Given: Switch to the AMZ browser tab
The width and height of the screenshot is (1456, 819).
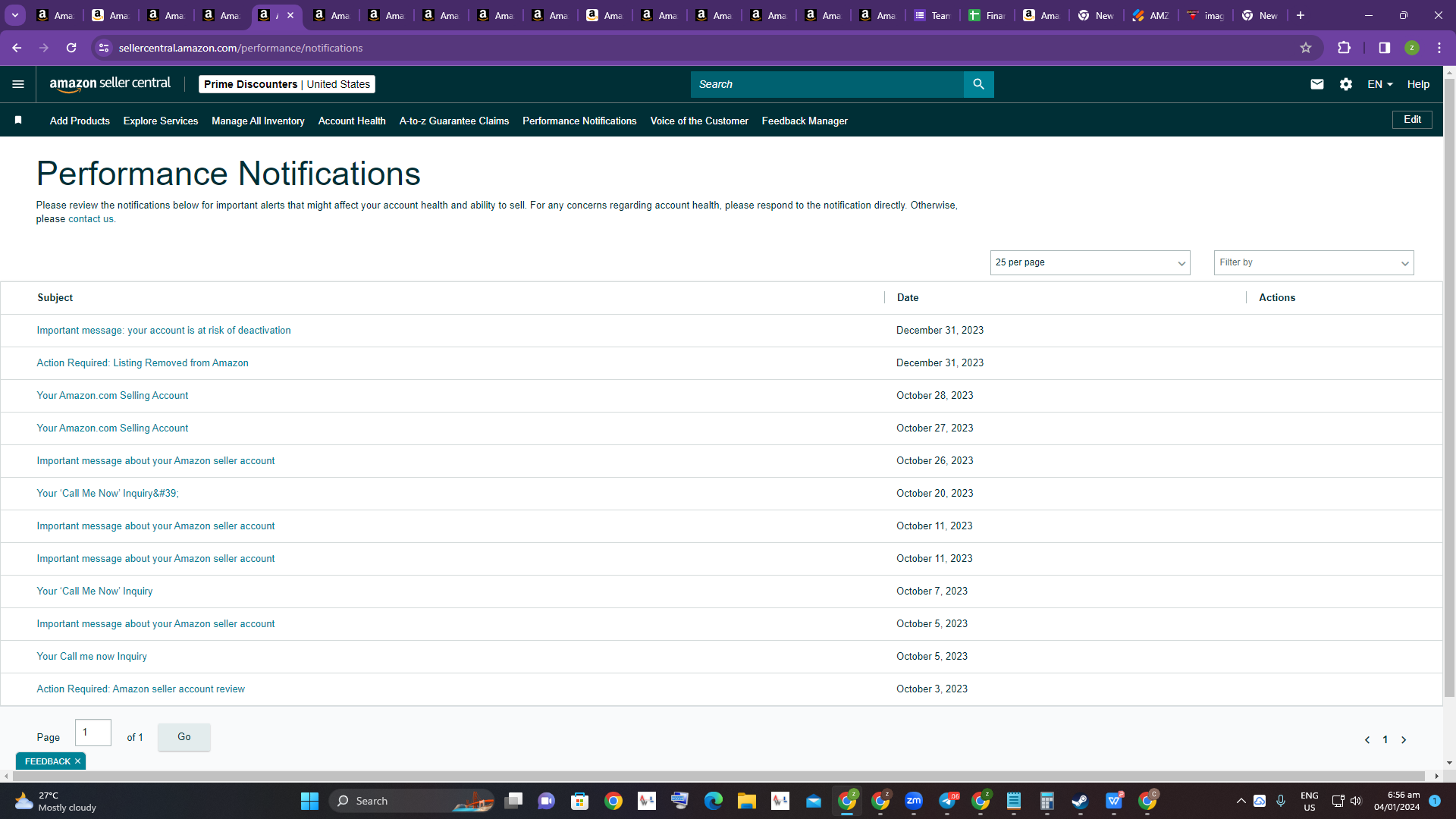Looking at the screenshot, I should point(1151,15).
